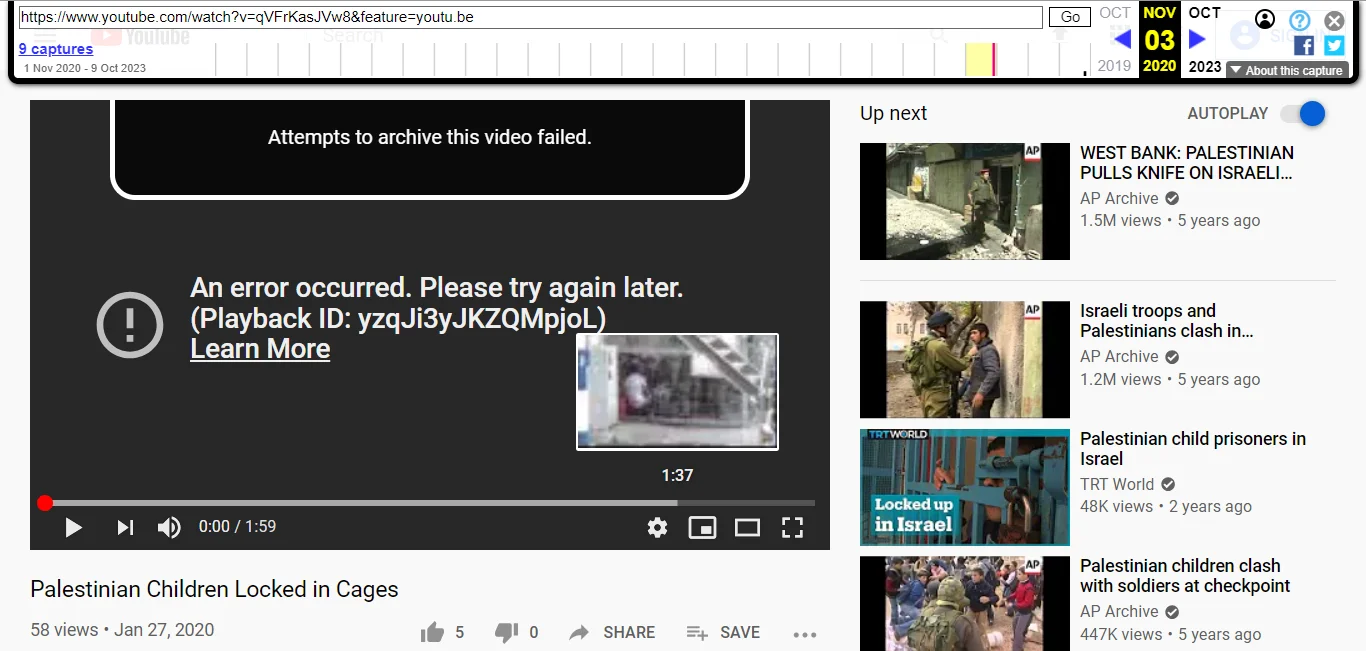Expand the About this capture panel
Viewport: 1366px width, 651px height.
point(1286,70)
